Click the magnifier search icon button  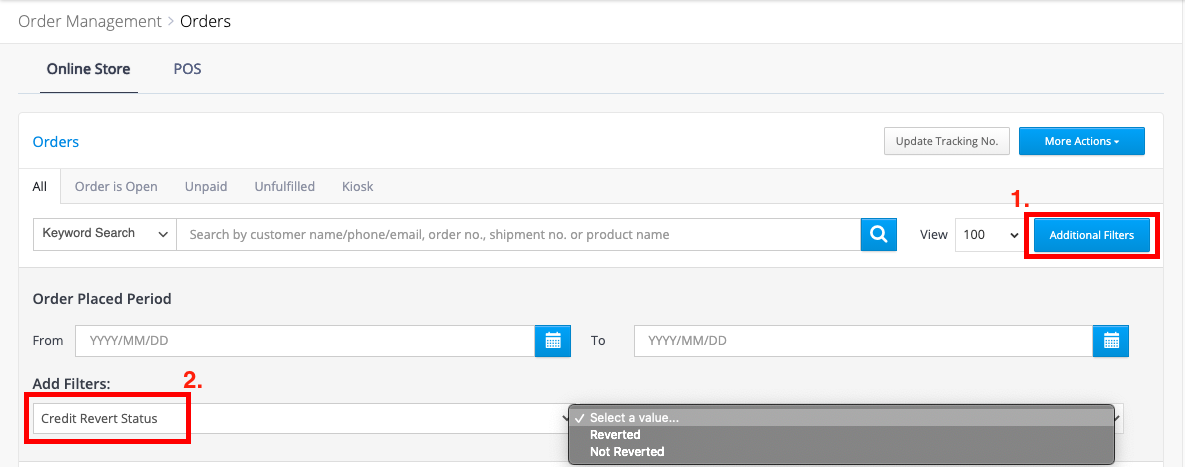coord(878,234)
